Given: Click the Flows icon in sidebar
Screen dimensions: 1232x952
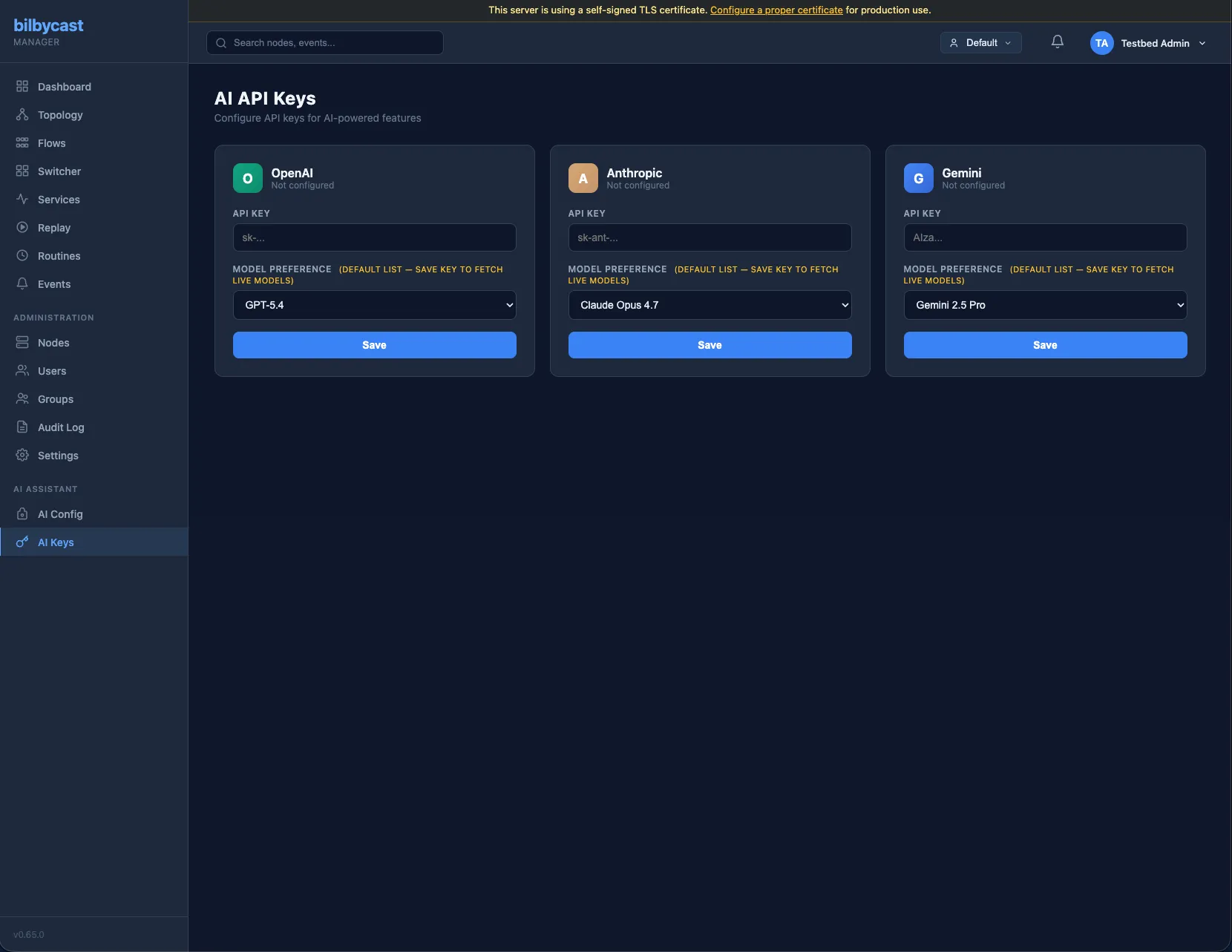Looking at the screenshot, I should (x=22, y=143).
